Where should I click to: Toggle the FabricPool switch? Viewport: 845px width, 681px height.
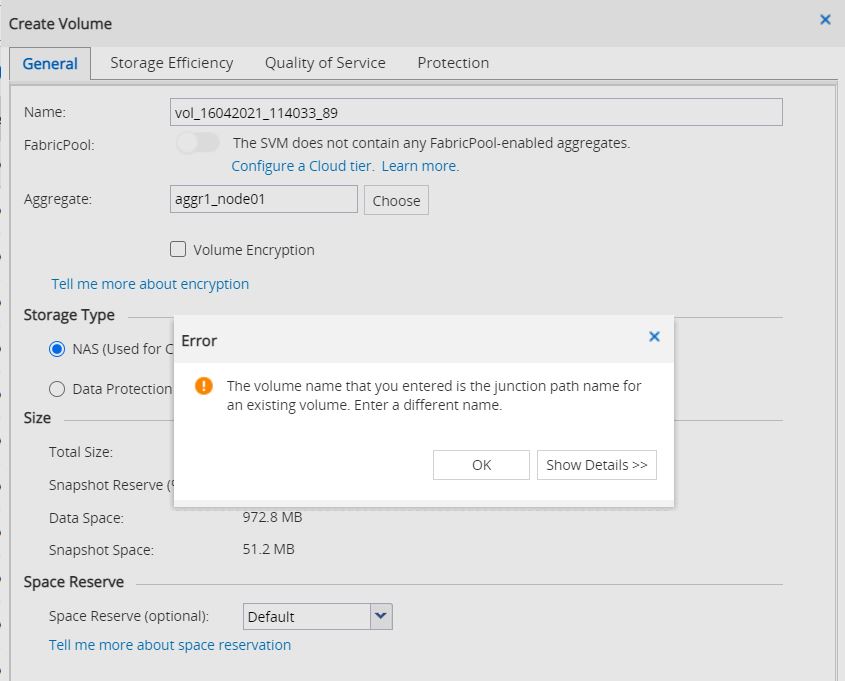(x=197, y=143)
